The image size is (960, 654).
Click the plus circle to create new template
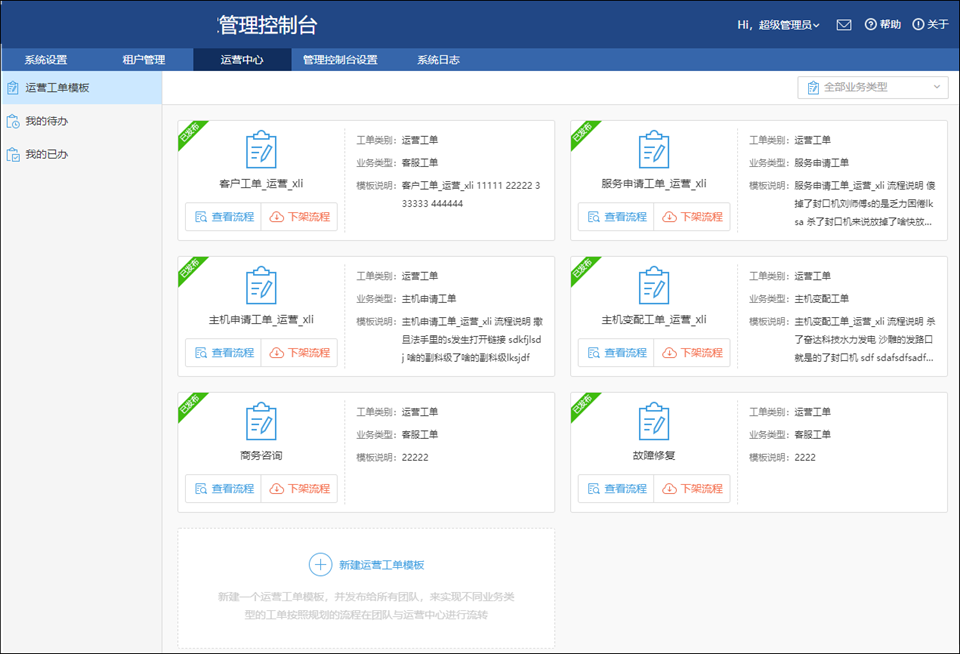320,564
